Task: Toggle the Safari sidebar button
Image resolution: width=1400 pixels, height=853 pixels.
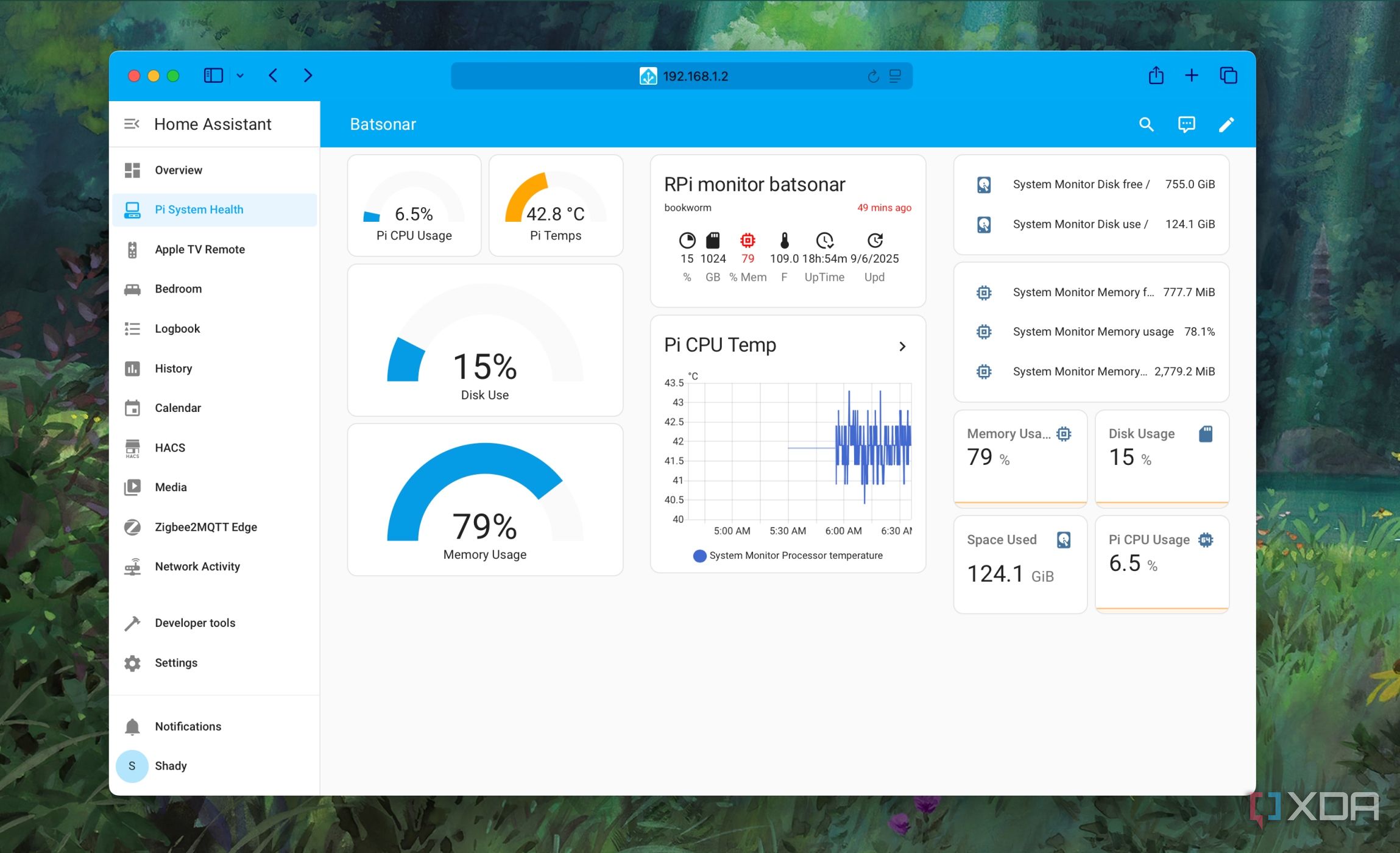Action: [x=213, y=76]
